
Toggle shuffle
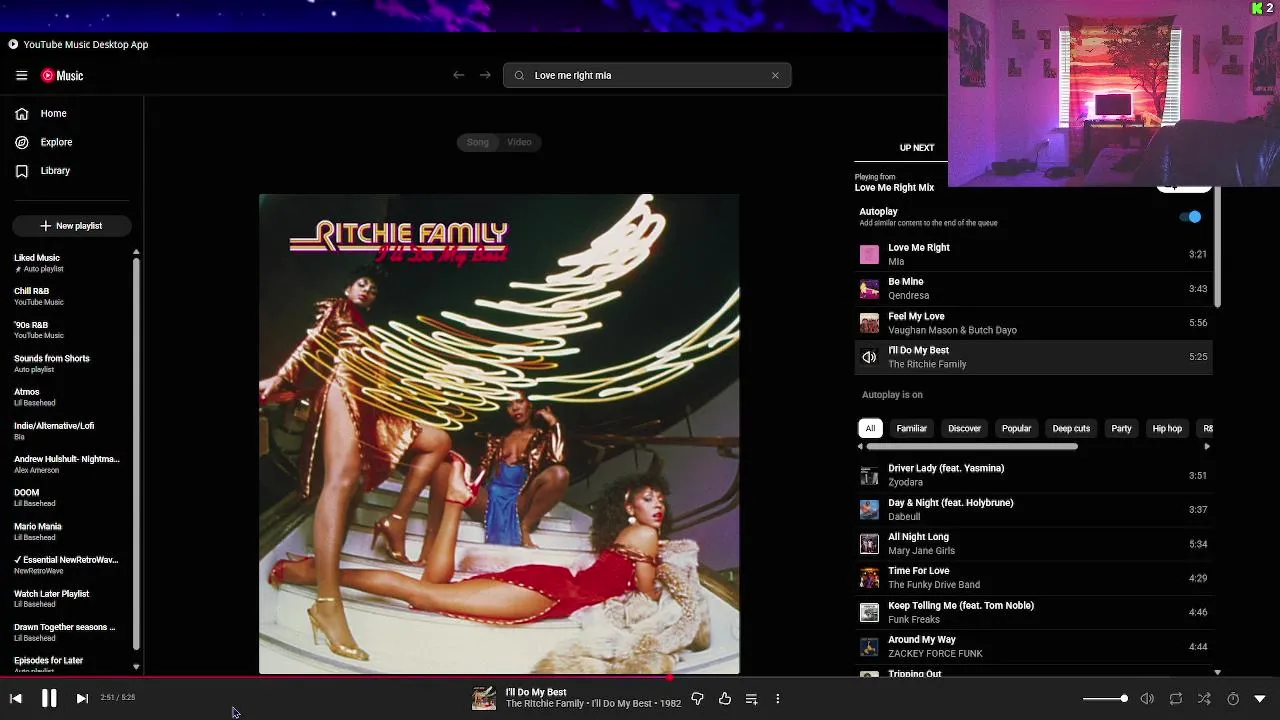(1204, 699)
